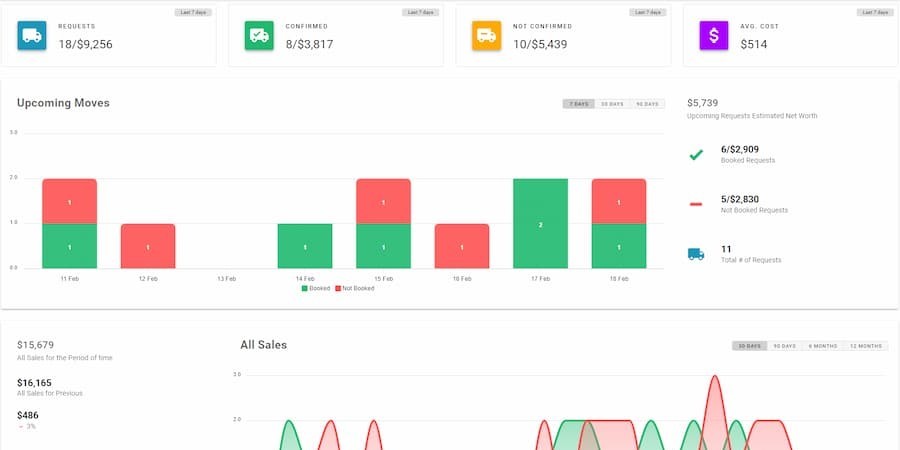Click the green checkmark beside Booked Requests
The width and height of the screenshot is (900, 450).
click(x=696, y=155)
